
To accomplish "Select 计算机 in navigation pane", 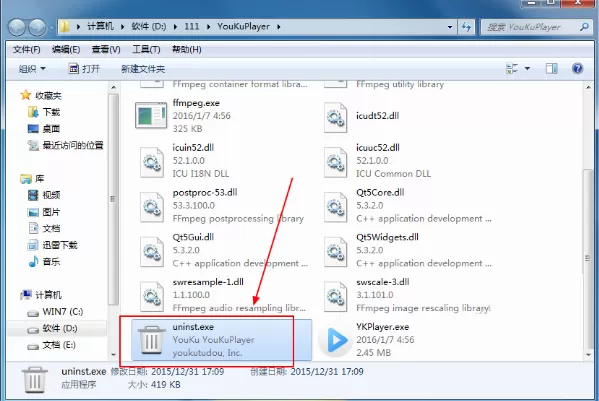I will 41,295.
